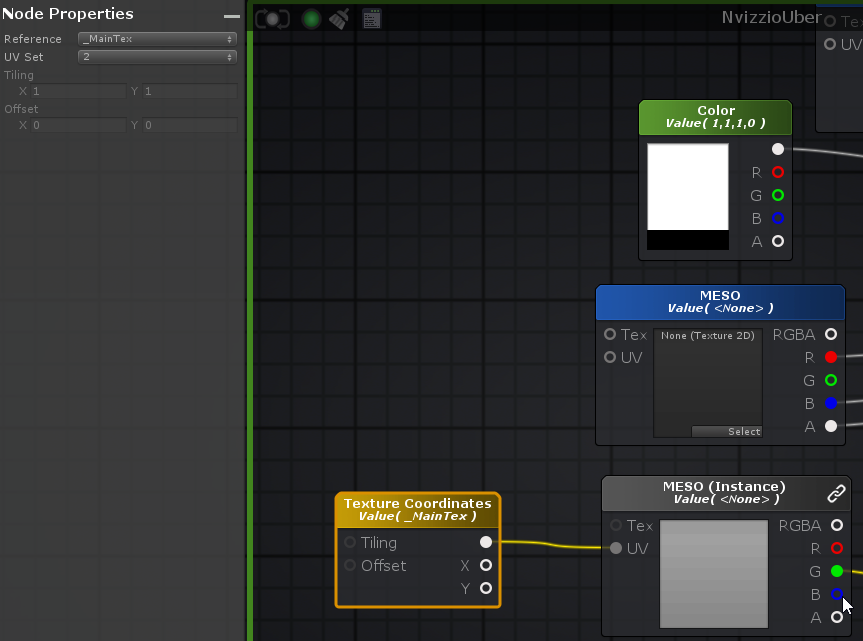
Task: Open the generated shader code viewer
Action: pyautogui.click(x=371, y=17)
